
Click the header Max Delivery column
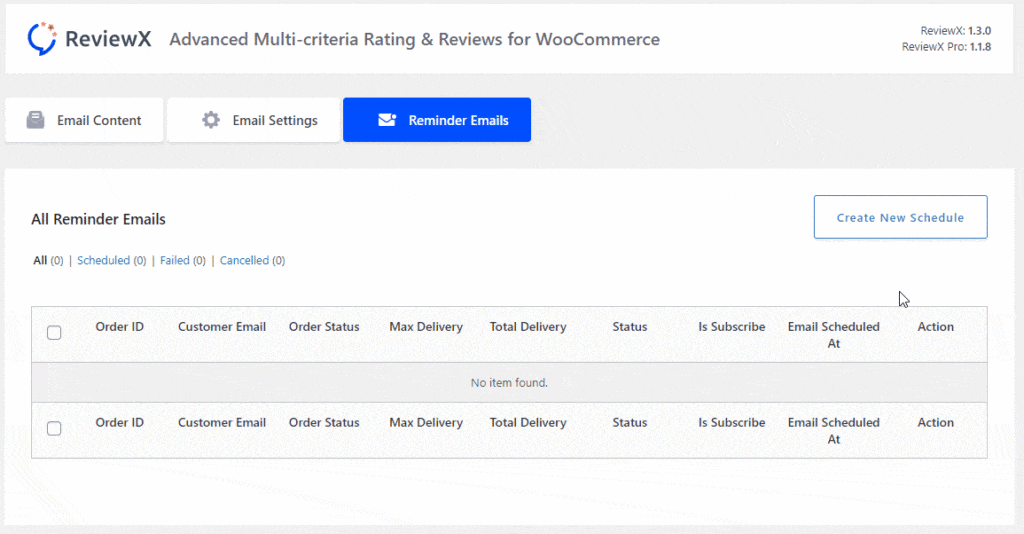[x=426, y=326]
